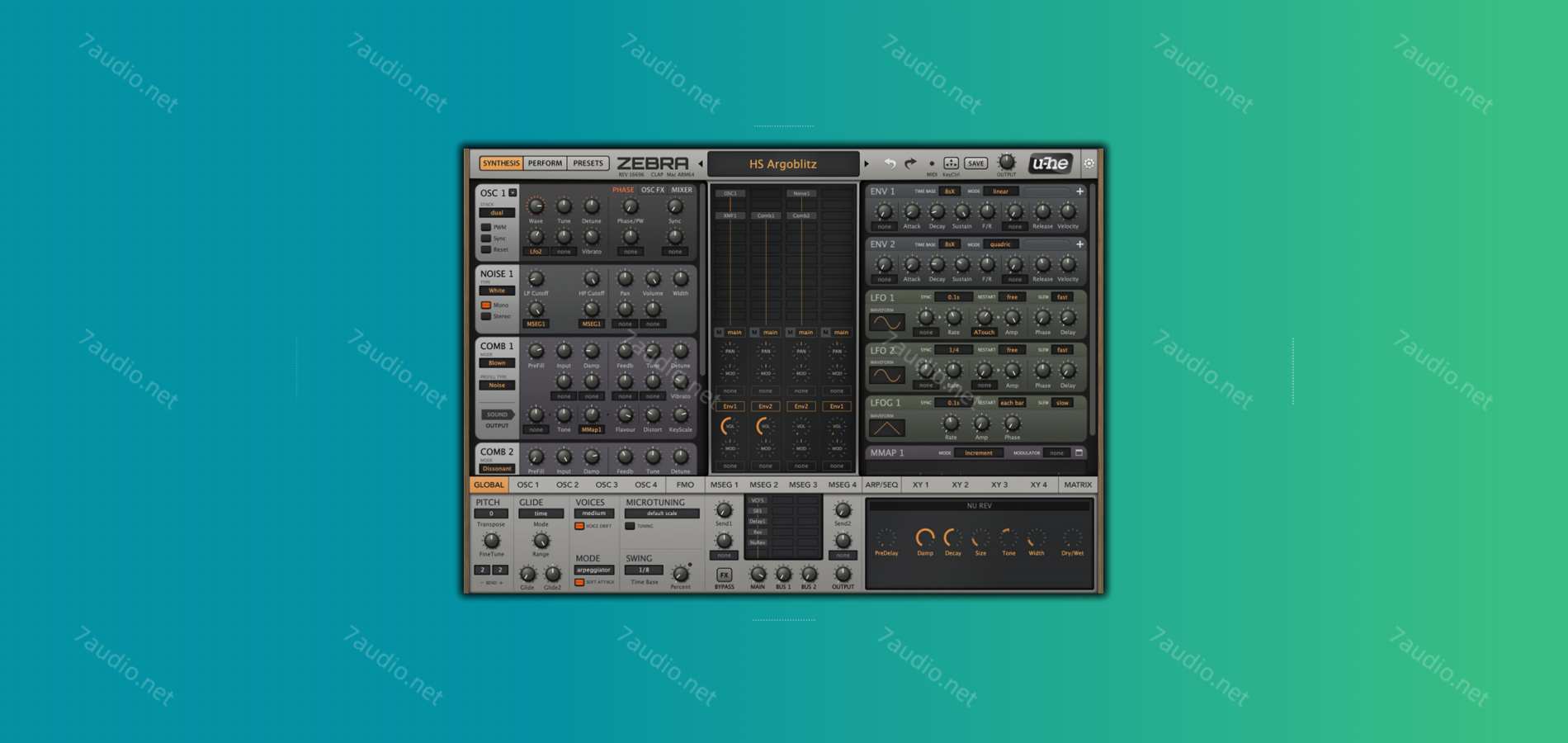The image size is (1568, 743).
Task: Open the LFO 1 Sync '0.1s' dropdown
Action: [x=953, y=297]
